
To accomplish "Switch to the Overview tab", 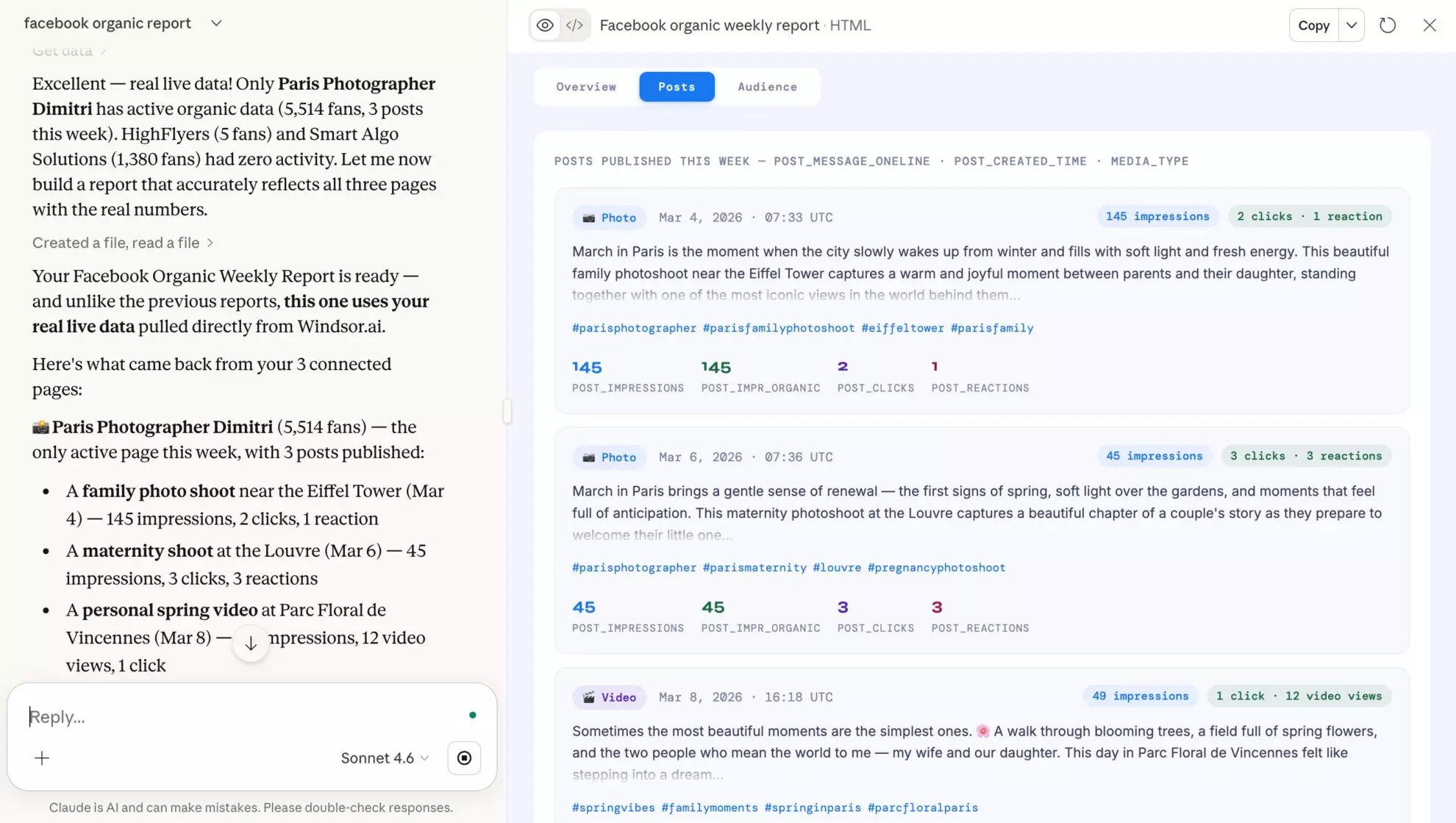I will [x=585, y=86].
